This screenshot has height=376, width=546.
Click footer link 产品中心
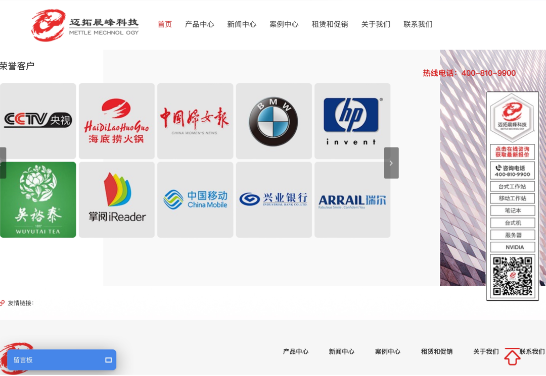(296, 352)
